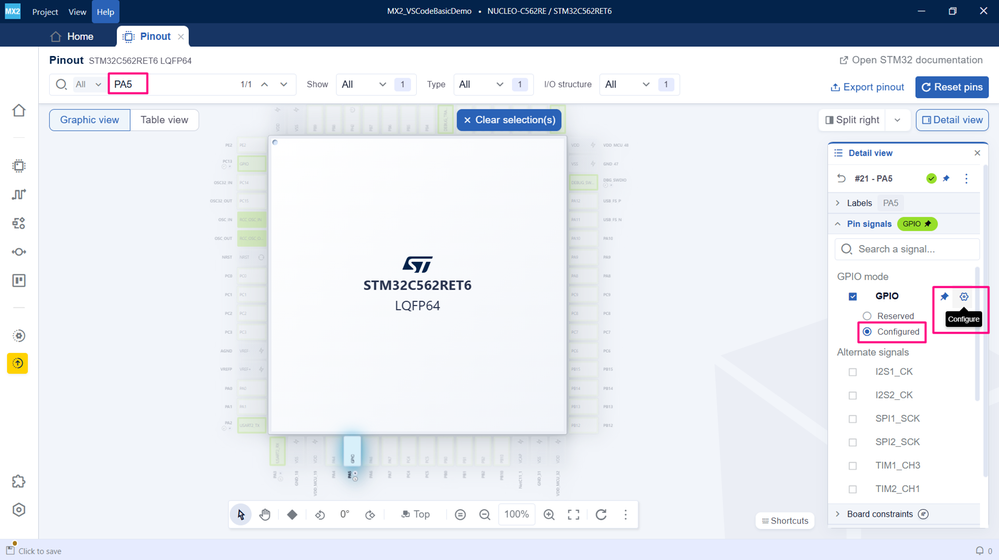Check the TIM1_CH3 alternate signal
The width and height of the screenshot is (999, 560).
coord(853,466)
